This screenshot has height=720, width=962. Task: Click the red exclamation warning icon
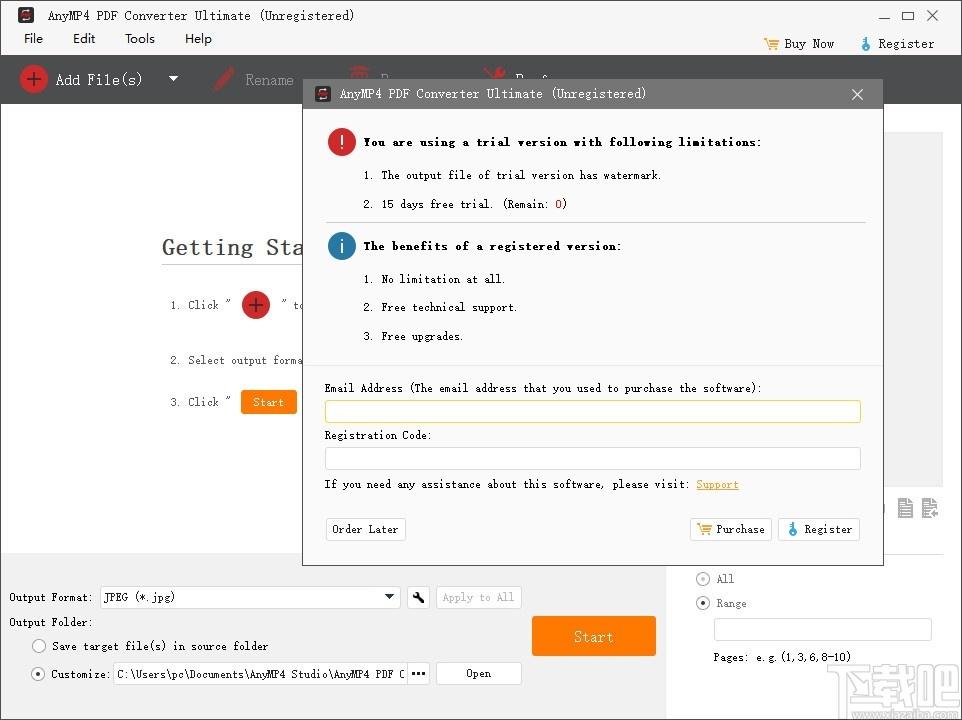[342, 142]
